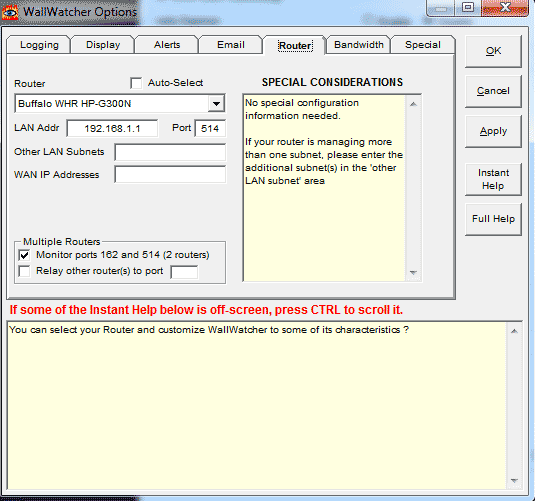Open Full Help
The width and height of the screenshot is (535, 501).
tap(493, 219)
